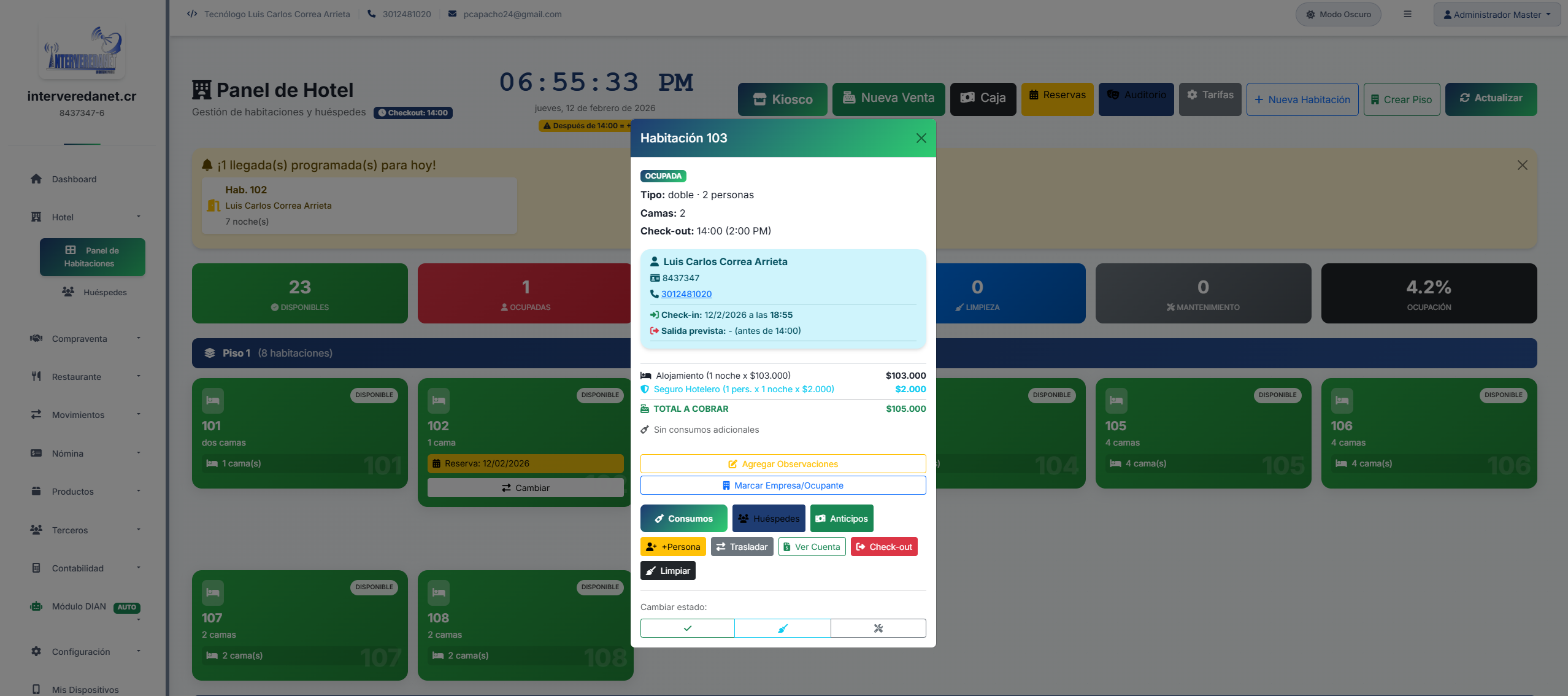The image size is (1568, 696).
Task: Click phone number link 3012481020
Action: 686,294
